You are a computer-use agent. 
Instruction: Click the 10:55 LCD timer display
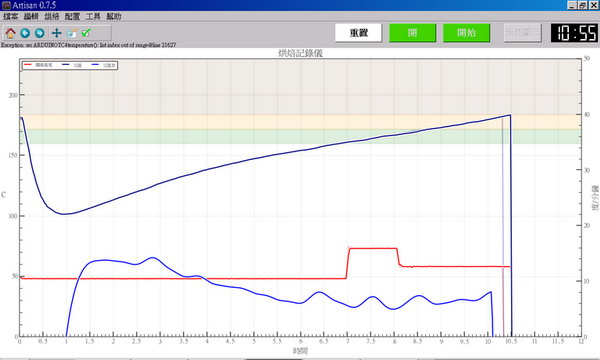coord(574,33)
